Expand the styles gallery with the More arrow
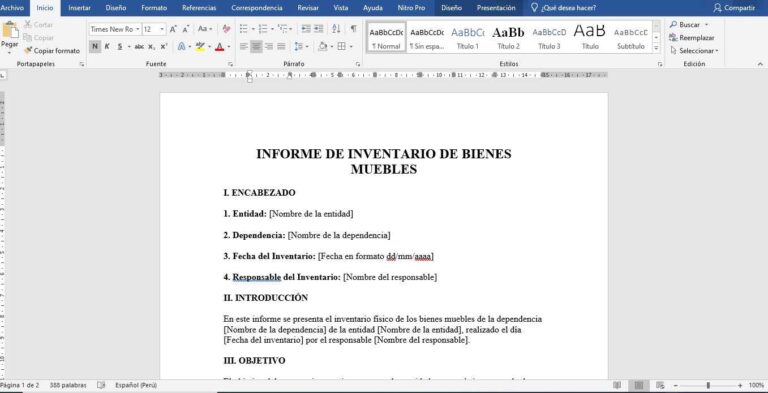The width and height of the screenshot is (768, 393). 656,49
